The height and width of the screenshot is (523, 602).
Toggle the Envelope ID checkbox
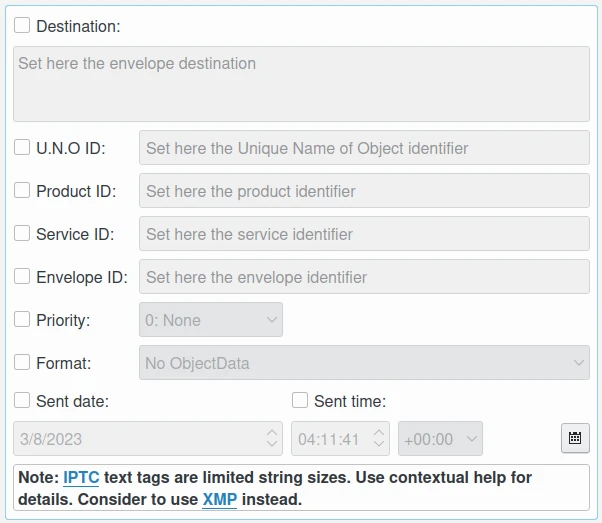click(22, 277)
